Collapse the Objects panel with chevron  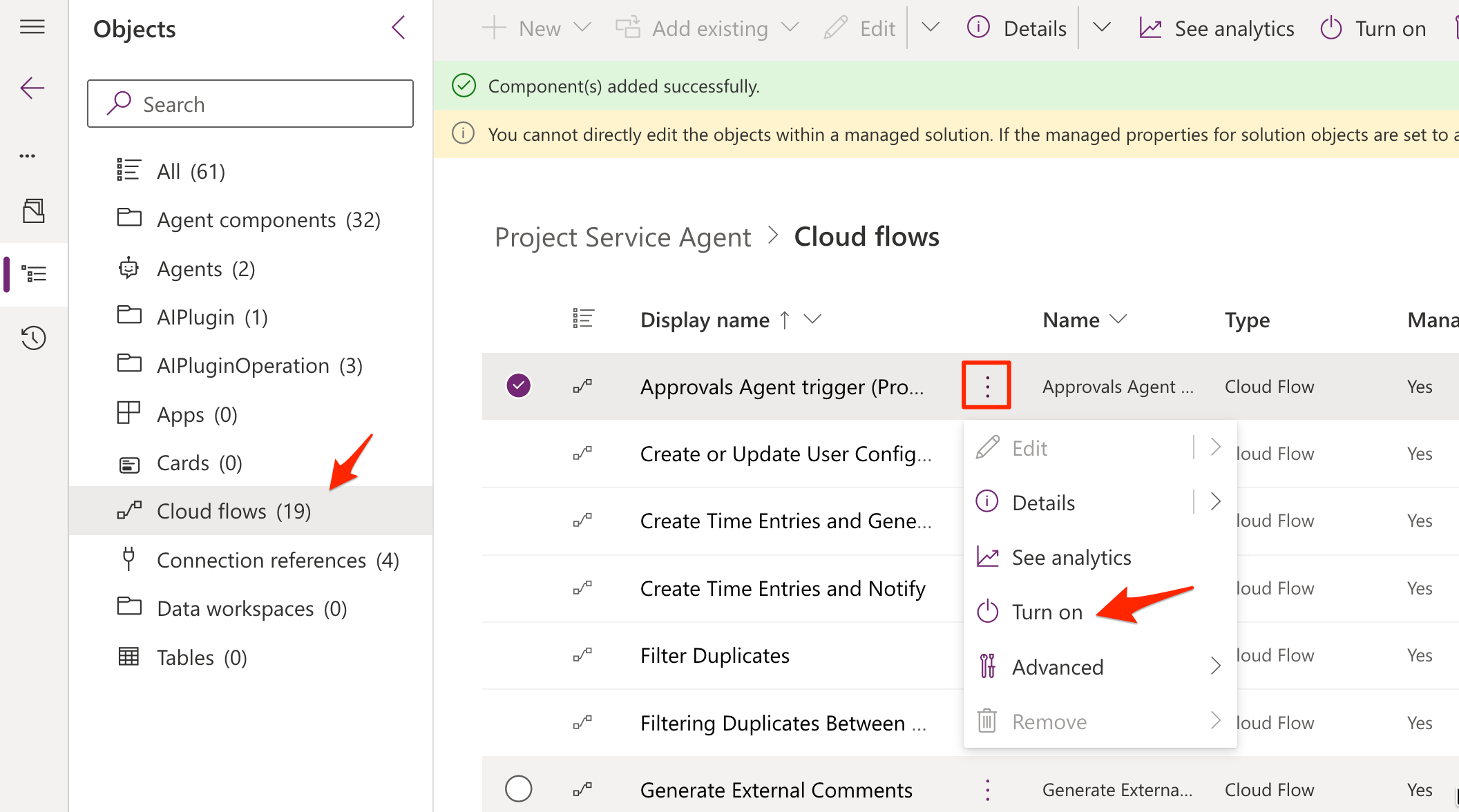tap(399, 28)
